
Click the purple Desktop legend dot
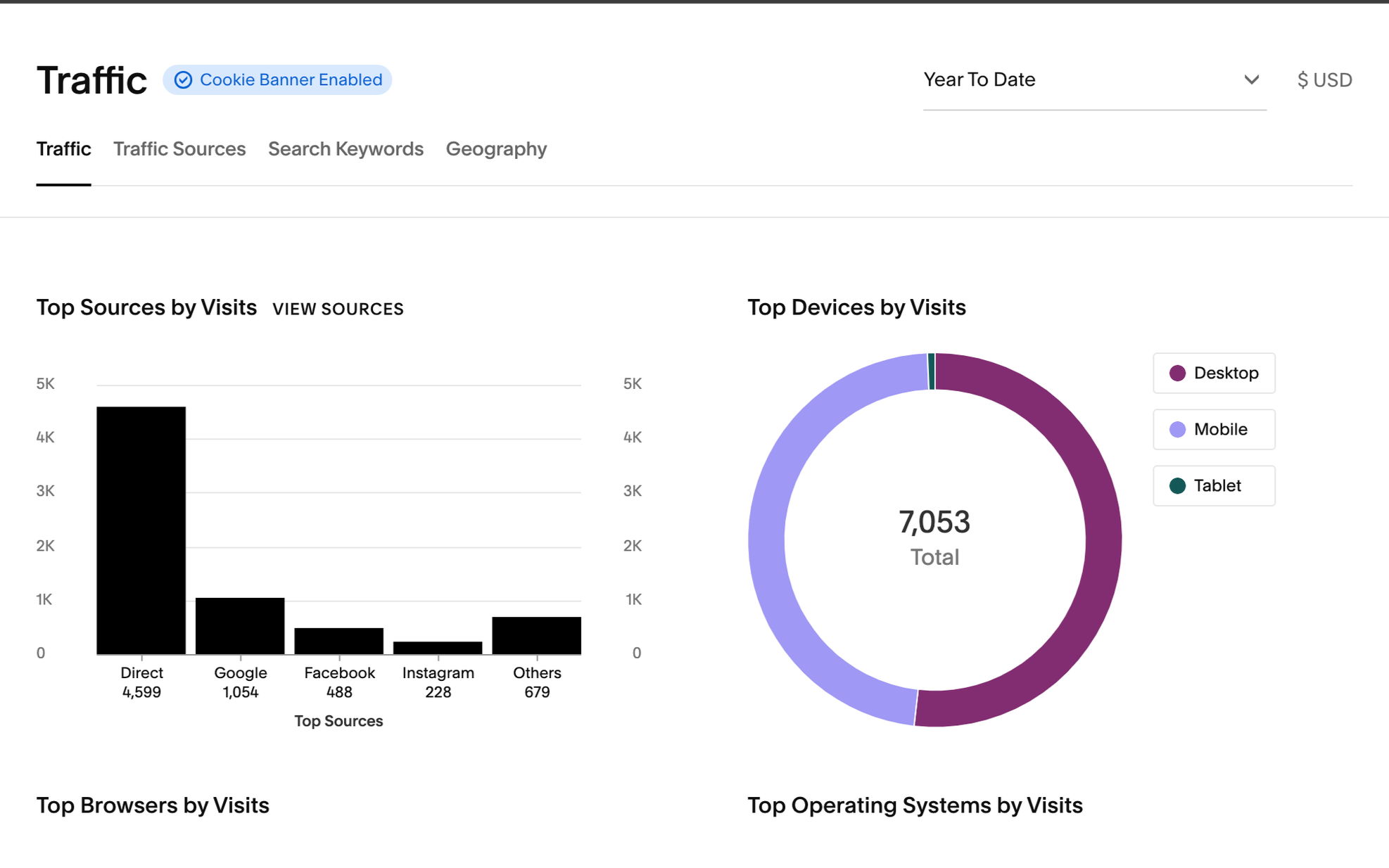click(1177, 373)
